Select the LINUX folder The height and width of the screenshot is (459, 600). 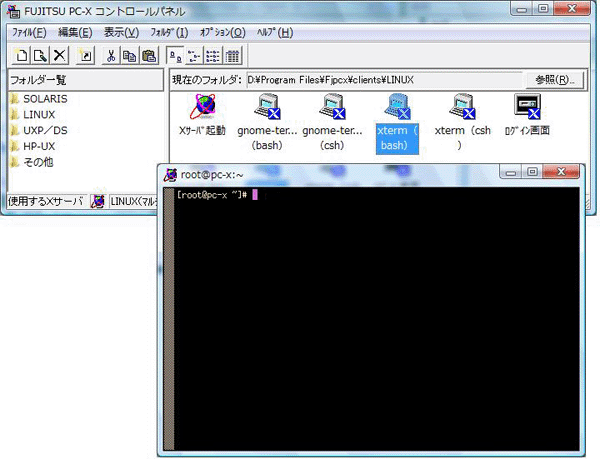pos(33,114)
